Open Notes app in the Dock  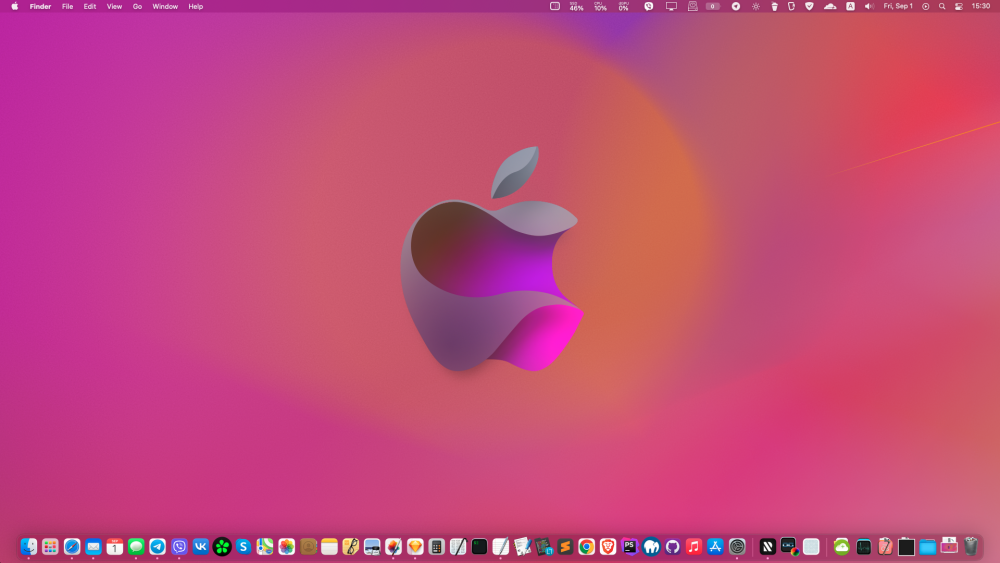click(x=329, y=546)
